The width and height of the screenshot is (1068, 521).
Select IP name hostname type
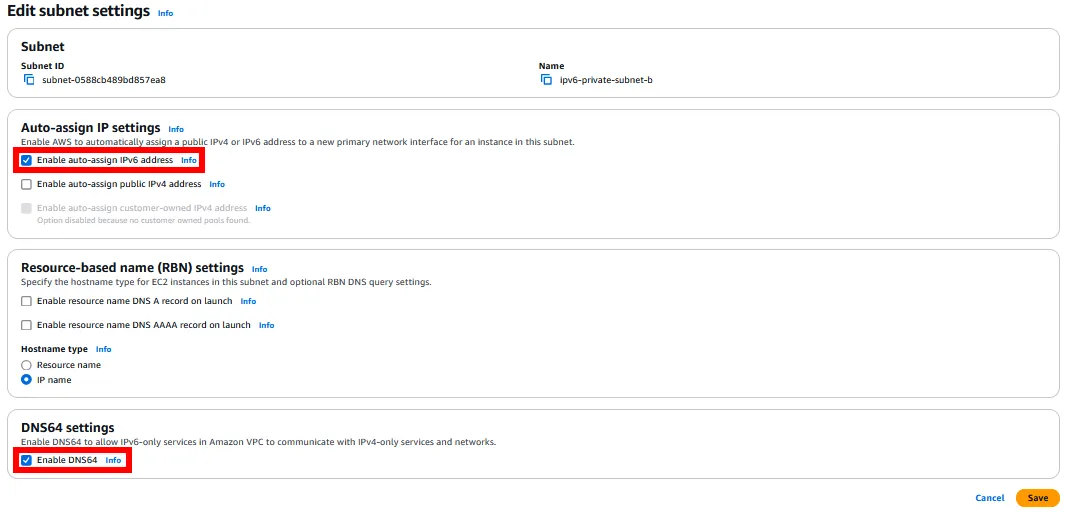click(27, 380)
